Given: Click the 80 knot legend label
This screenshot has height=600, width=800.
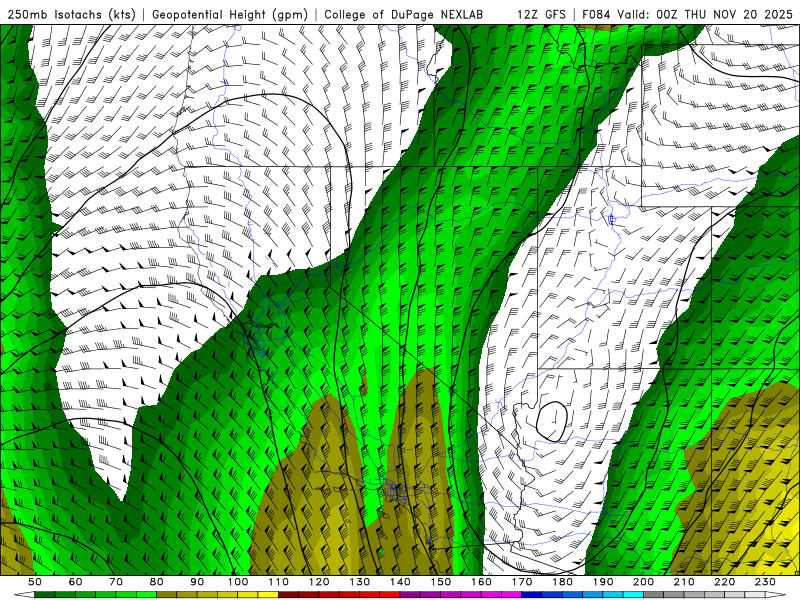Looking at the screenshot, I should [157, 582].
